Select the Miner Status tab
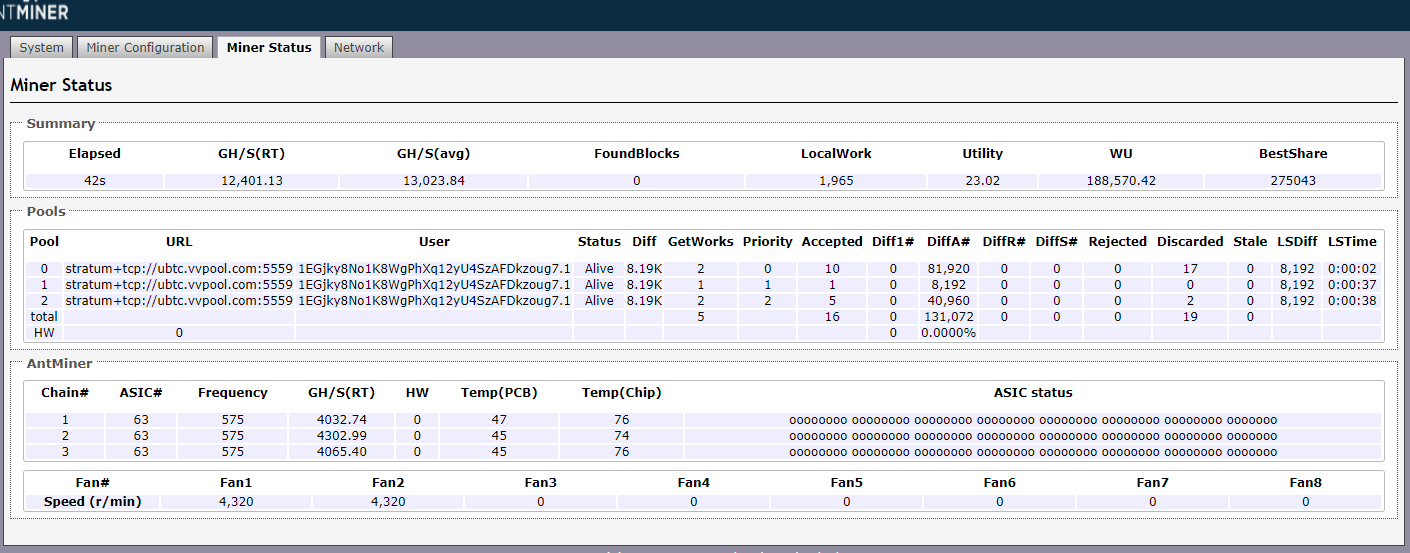 [269, 47]
